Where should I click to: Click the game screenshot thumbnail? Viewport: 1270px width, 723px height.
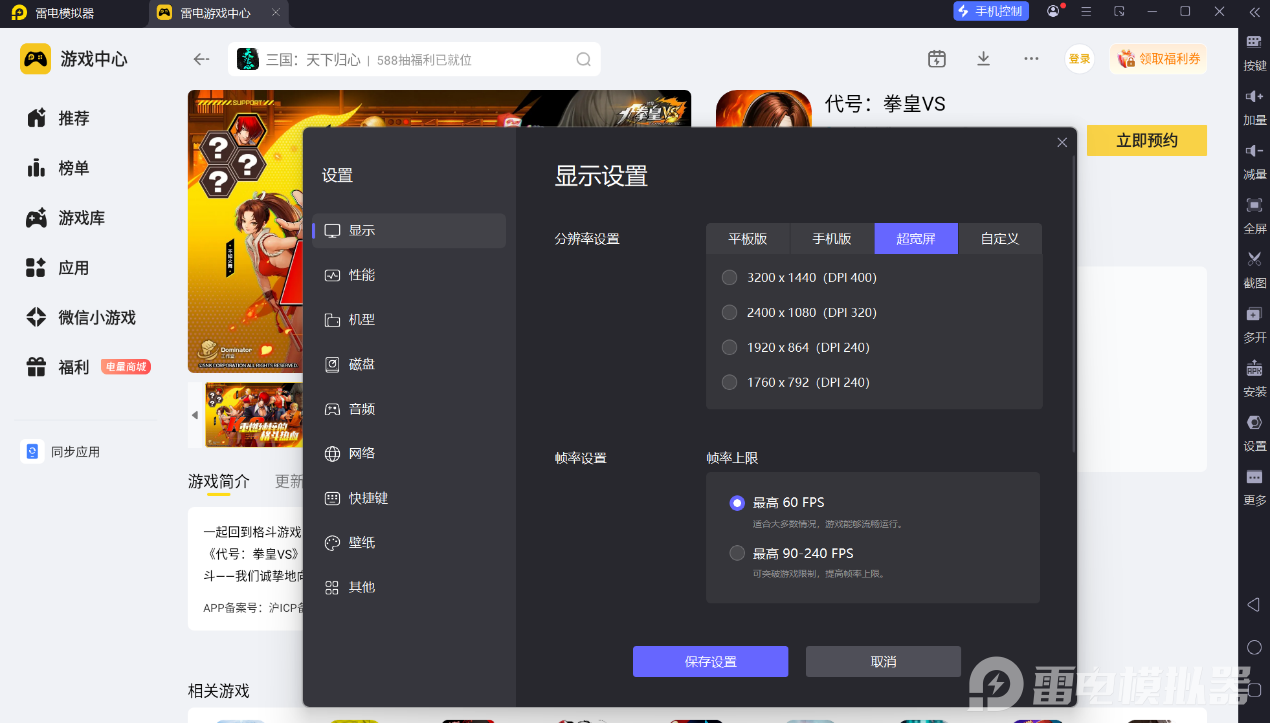[253, 414]
